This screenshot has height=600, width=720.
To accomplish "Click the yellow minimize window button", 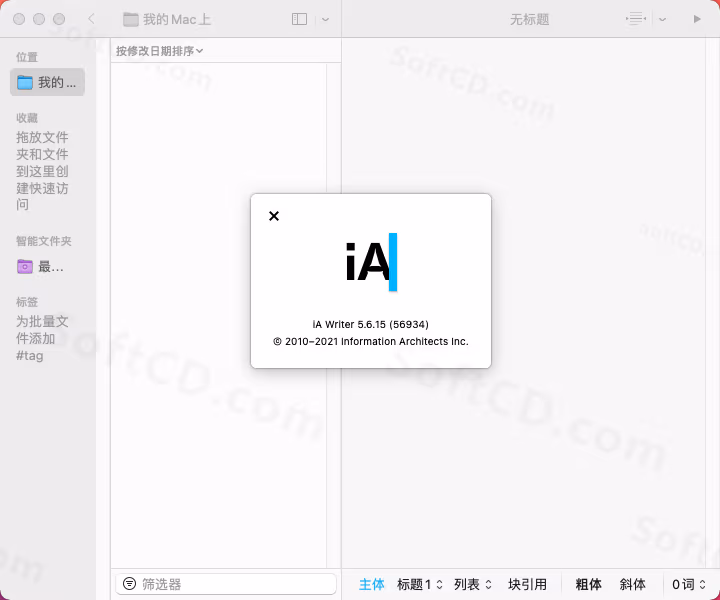I will coord(39,19).
